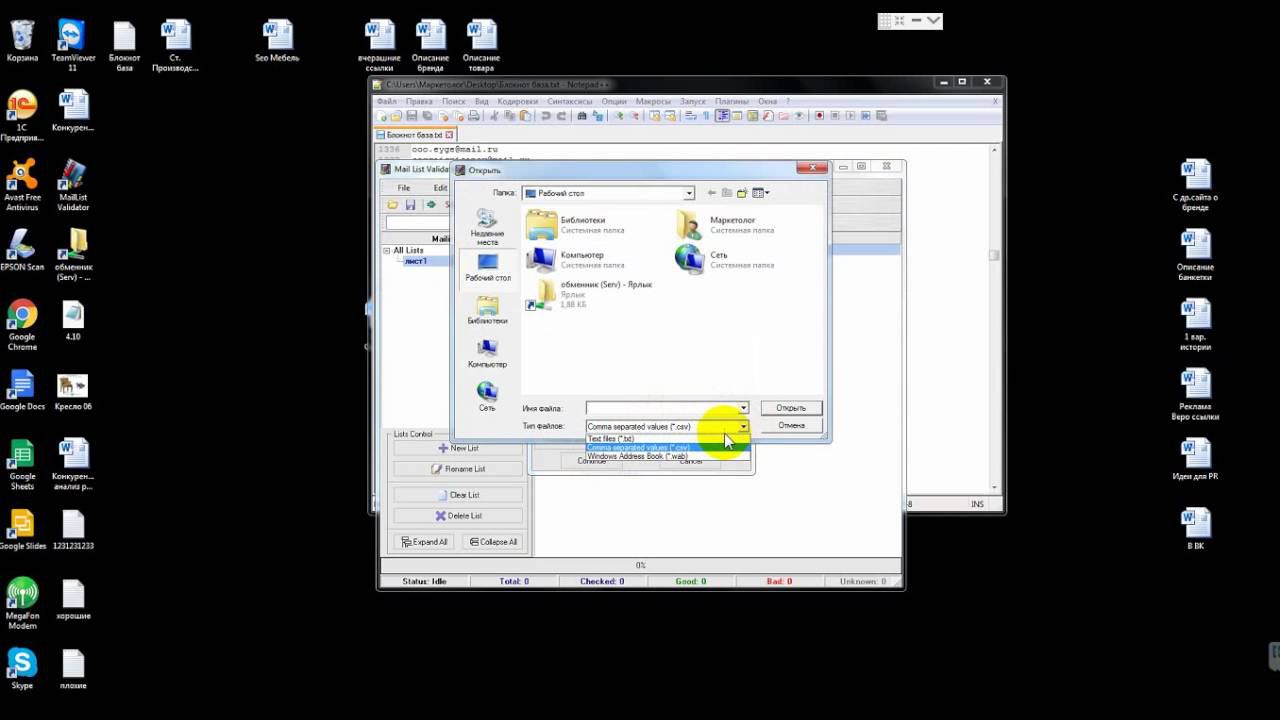Click the Rename List button
This screenshot has height=720, width=1280.
point(458,469)
